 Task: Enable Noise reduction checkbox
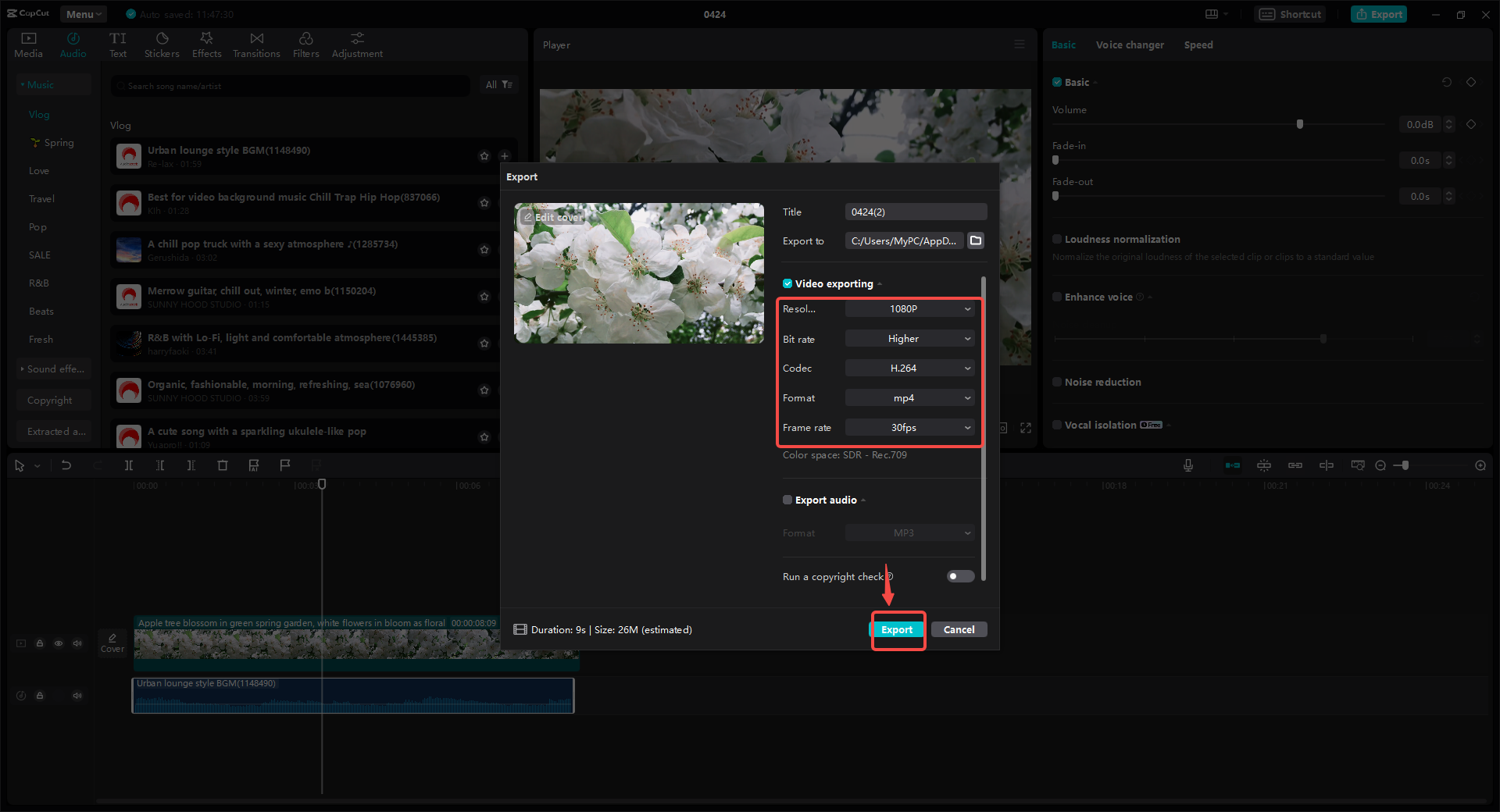coord(1057,382)
